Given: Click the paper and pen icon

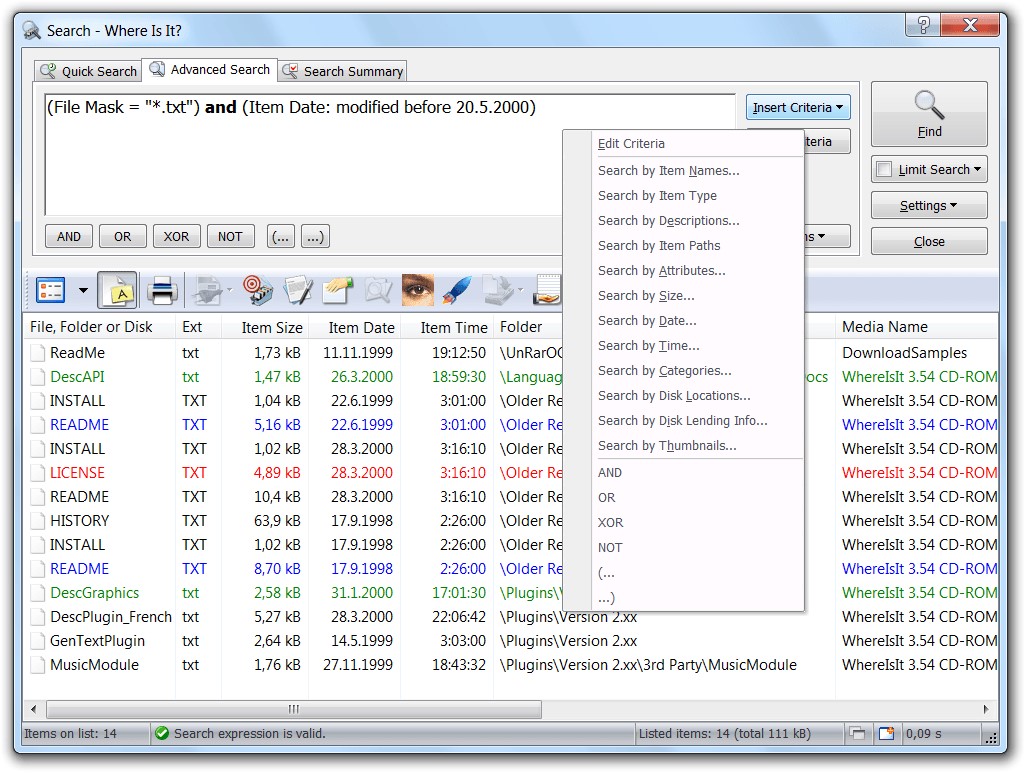Looking at the screenshot, I should pyautogui.click(x=298, y=291).
